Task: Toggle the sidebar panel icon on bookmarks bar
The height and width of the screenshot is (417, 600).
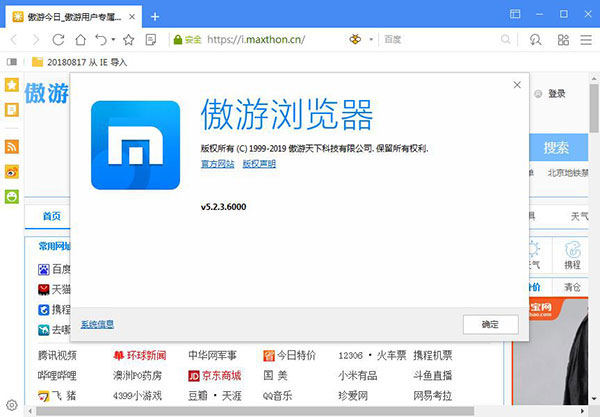Action: tap(11, 61)
